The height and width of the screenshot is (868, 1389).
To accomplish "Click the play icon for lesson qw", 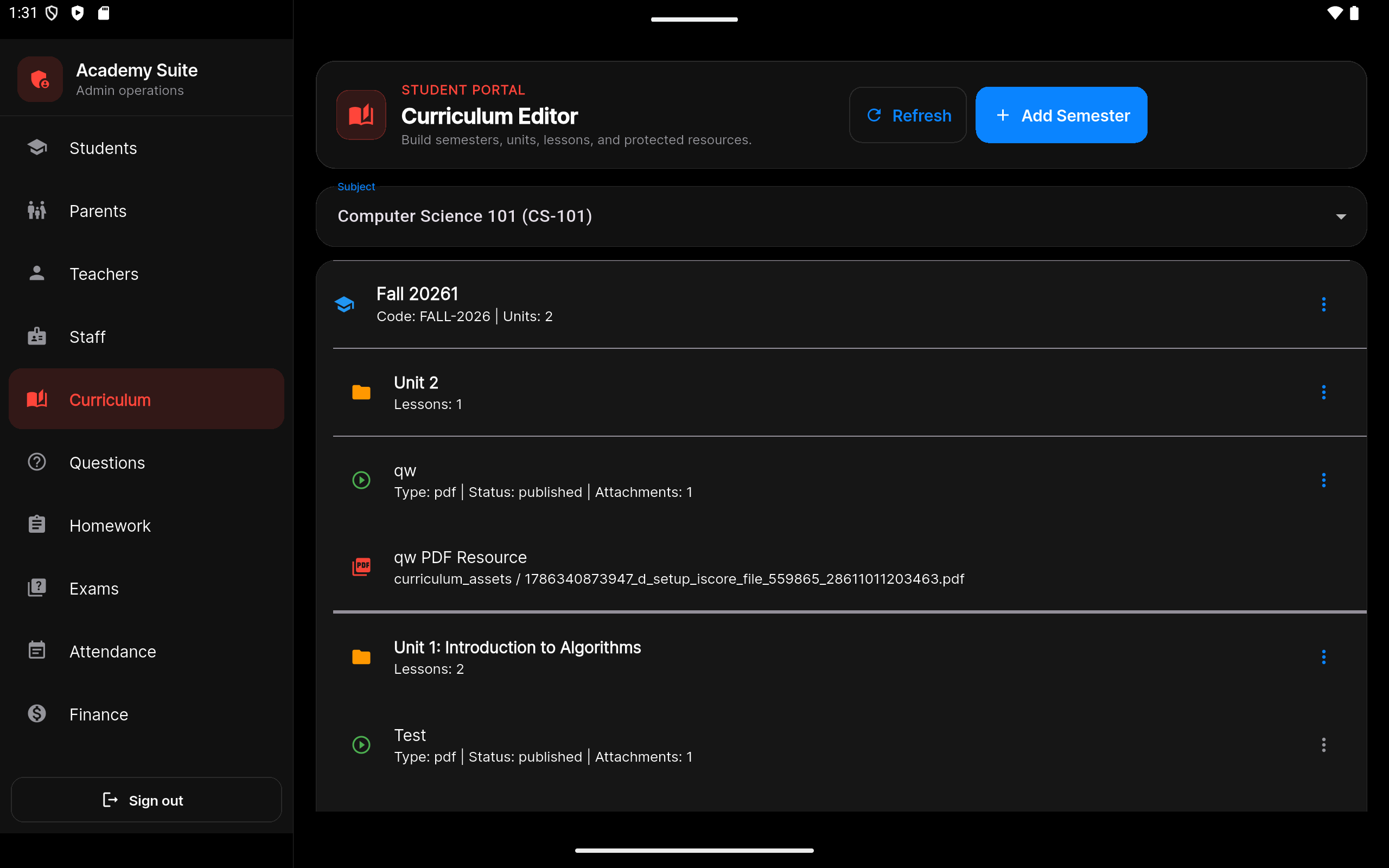I will (361, 480).
